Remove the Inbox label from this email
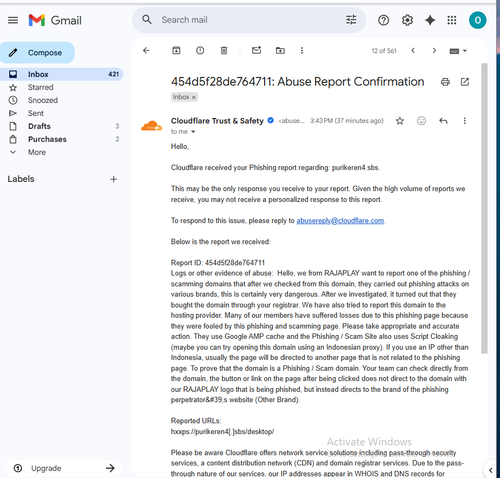The image size is (500, 478). tap(194, 97)
